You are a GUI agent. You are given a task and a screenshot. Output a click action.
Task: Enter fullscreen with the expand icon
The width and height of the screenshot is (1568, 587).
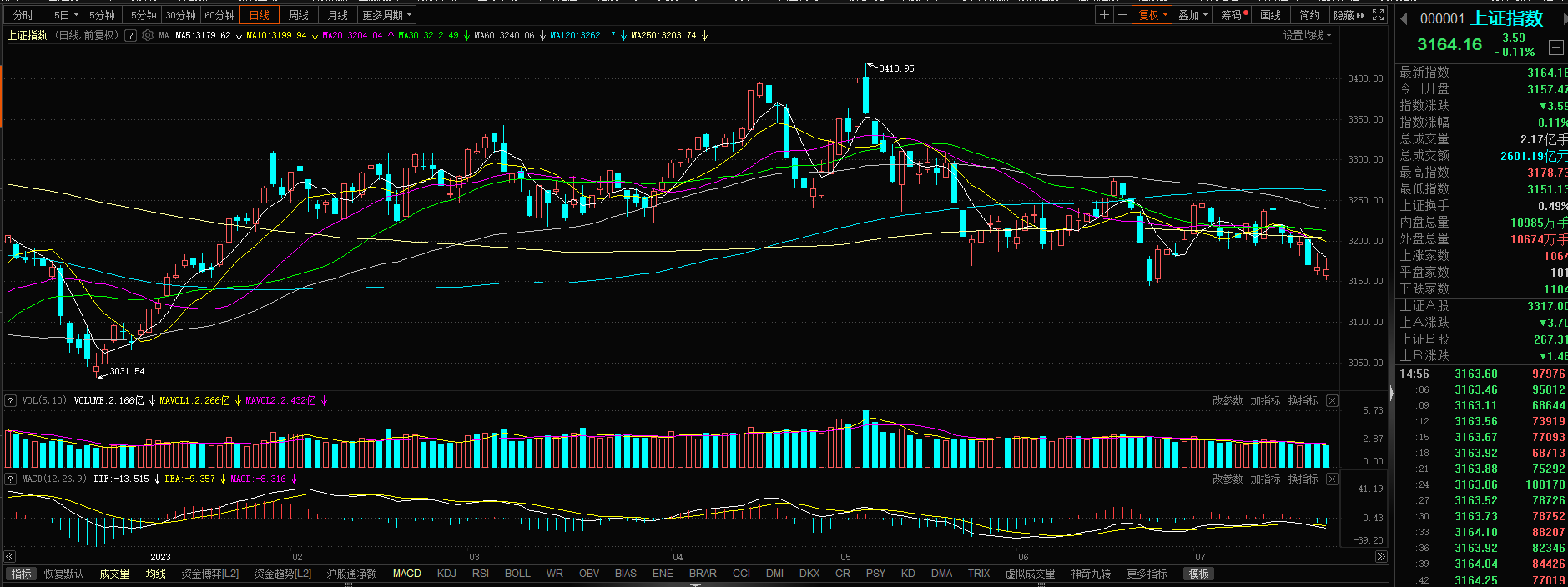pos(1378,15)
